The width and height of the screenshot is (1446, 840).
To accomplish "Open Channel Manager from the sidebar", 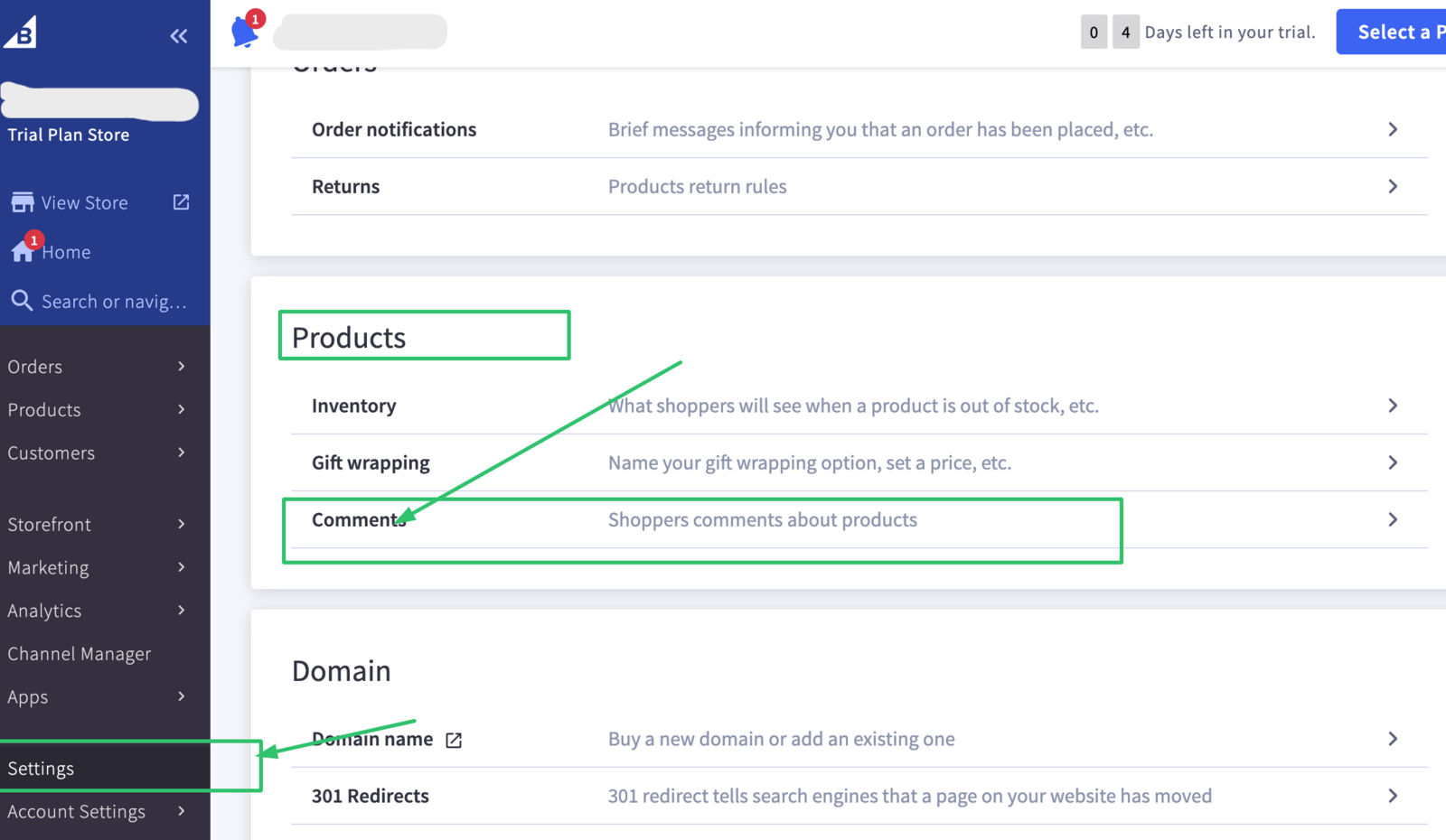I will click(x=80, y=653).
